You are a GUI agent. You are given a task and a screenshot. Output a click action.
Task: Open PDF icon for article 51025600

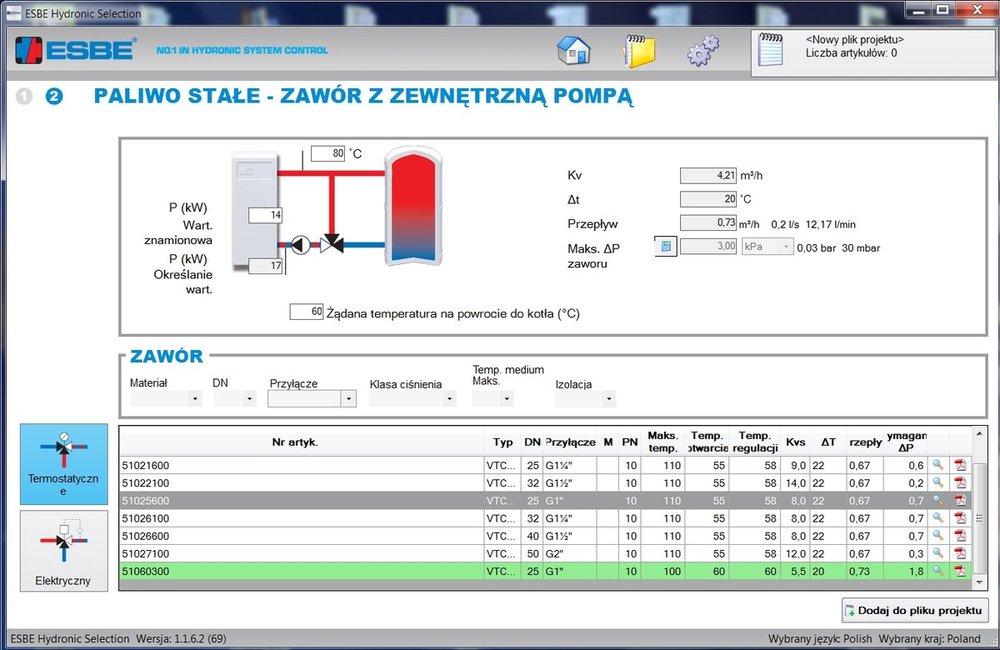point(960,500)
